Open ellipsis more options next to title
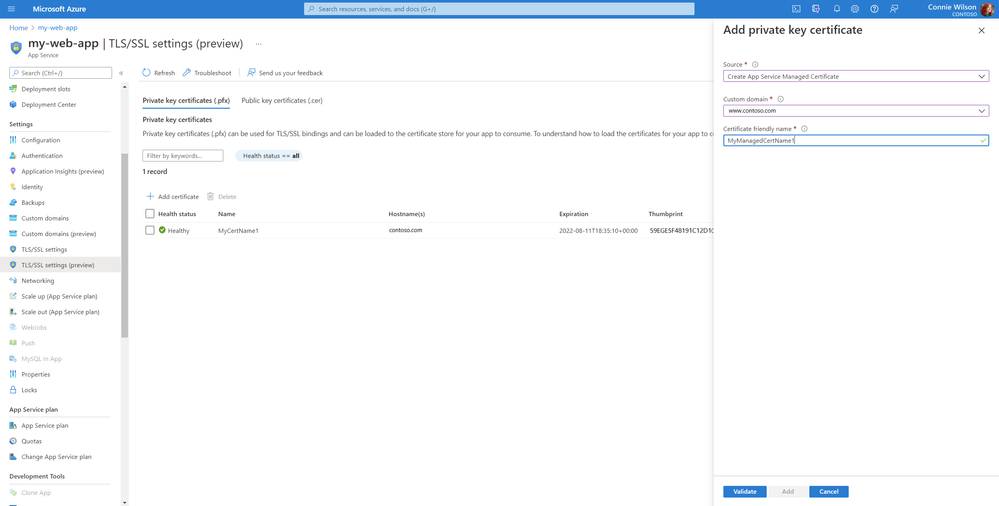 point(258,44)
